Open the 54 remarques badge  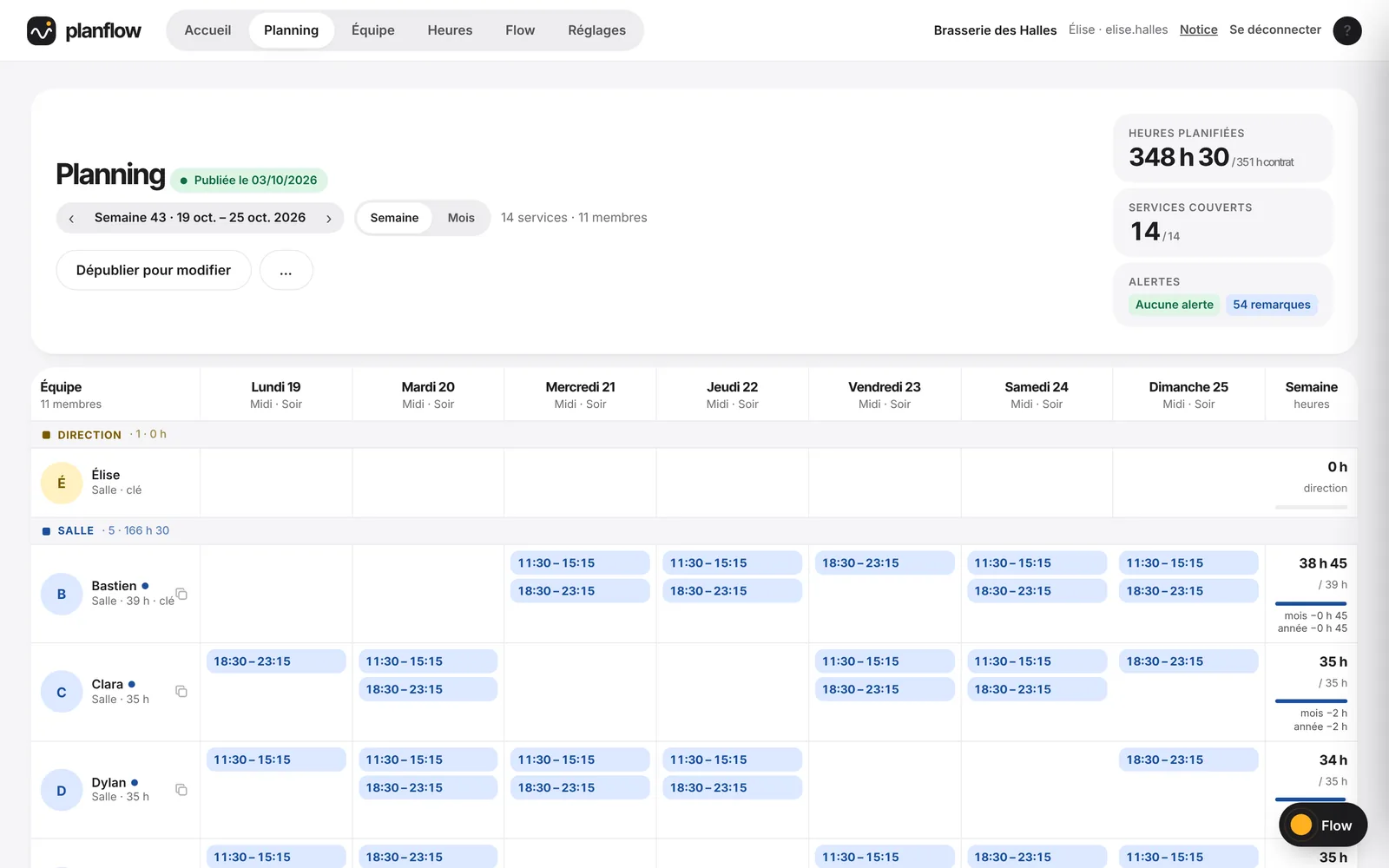point(1272,305)
